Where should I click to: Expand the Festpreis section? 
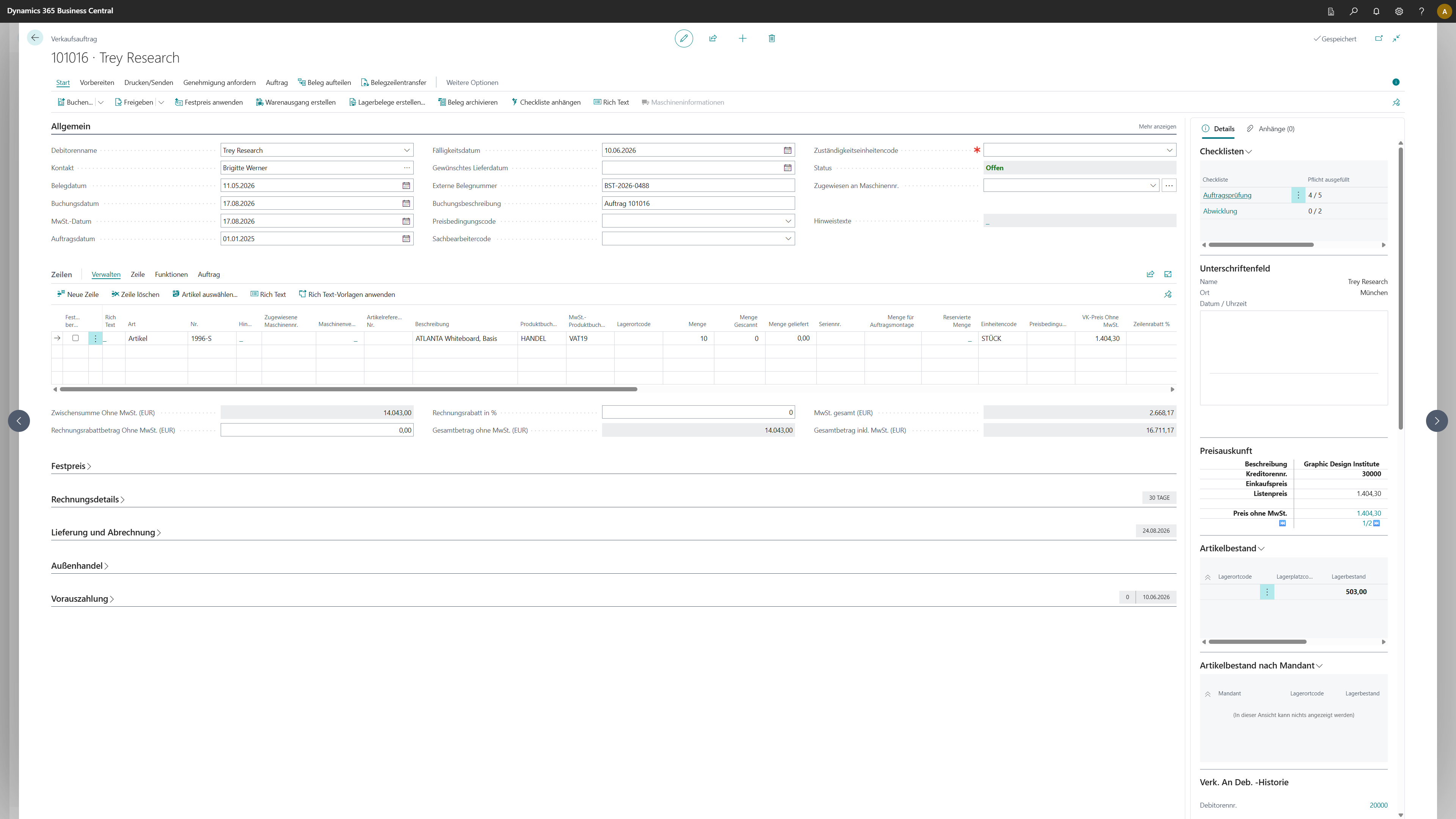point(71,466)
